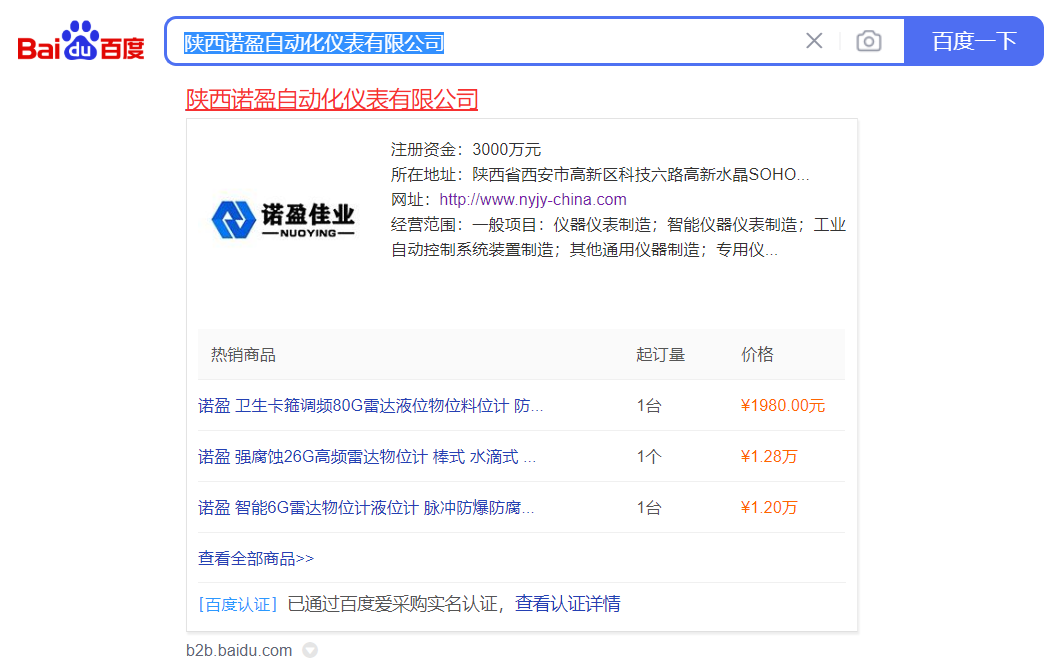Click the 经营范围 description text
The image size is (1060, 671).
click(x=618, y=237)
